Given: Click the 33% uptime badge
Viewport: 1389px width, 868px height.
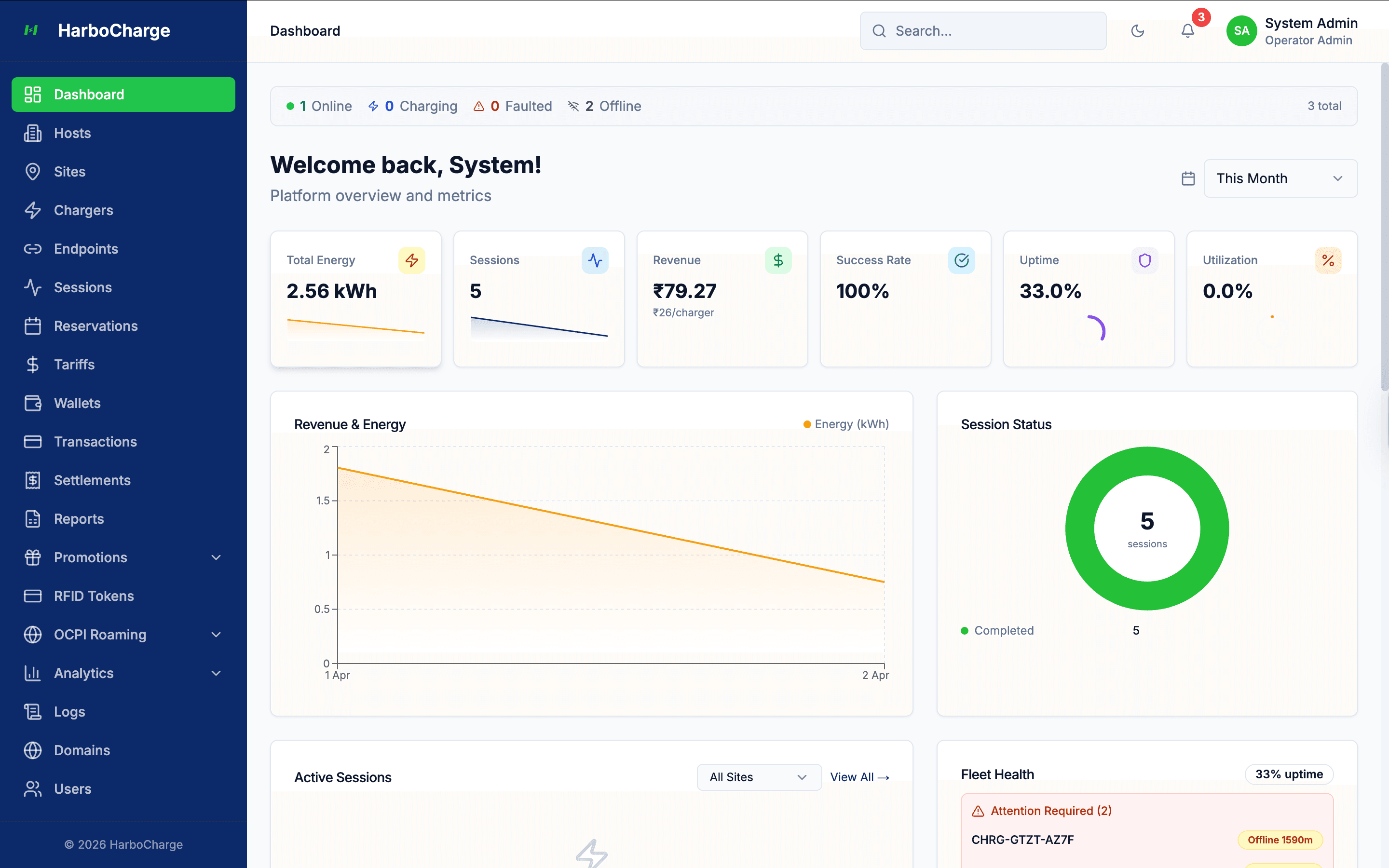Looking at the screenshot, I should pyautogui.click(x=1289, y=774).
